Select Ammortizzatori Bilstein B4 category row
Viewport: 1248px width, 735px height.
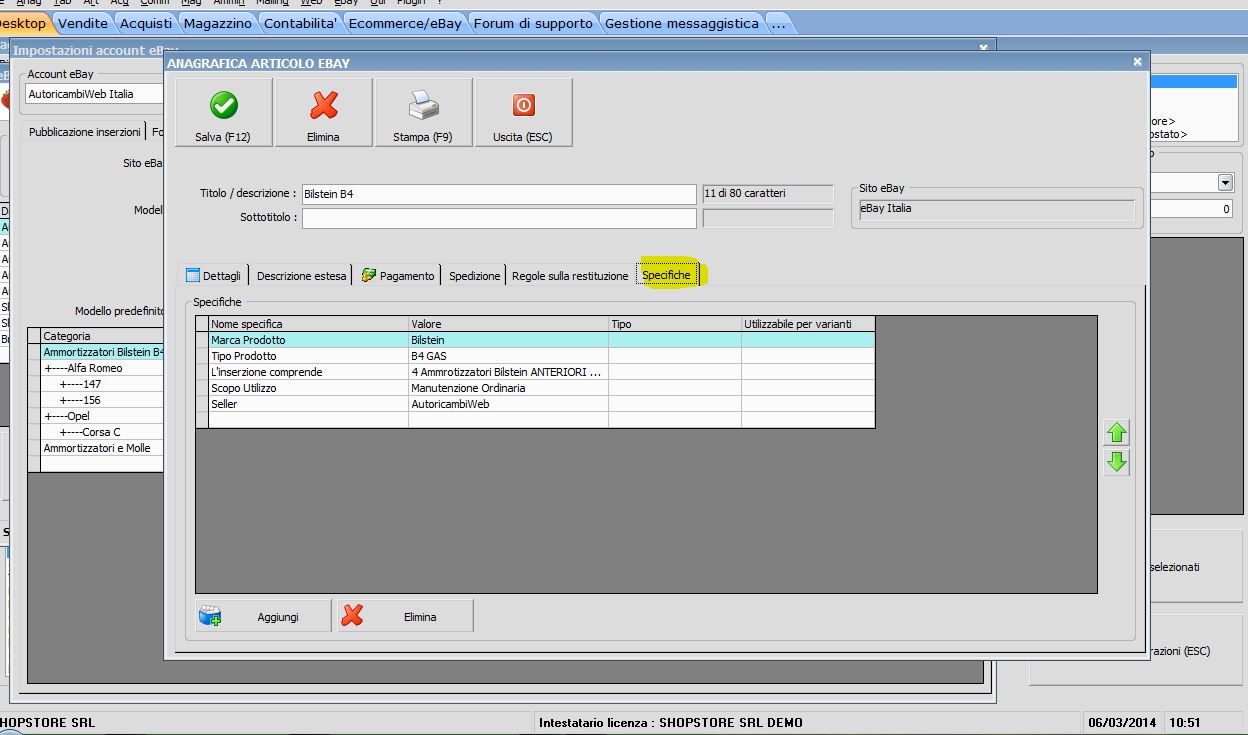click(x=102, y=352)
